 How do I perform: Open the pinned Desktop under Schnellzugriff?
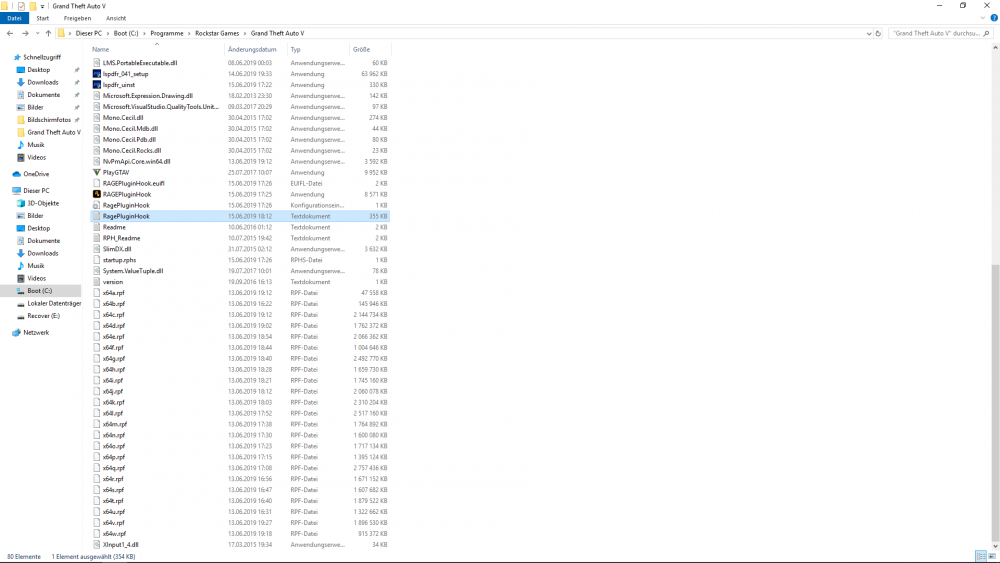coord(38,69)
